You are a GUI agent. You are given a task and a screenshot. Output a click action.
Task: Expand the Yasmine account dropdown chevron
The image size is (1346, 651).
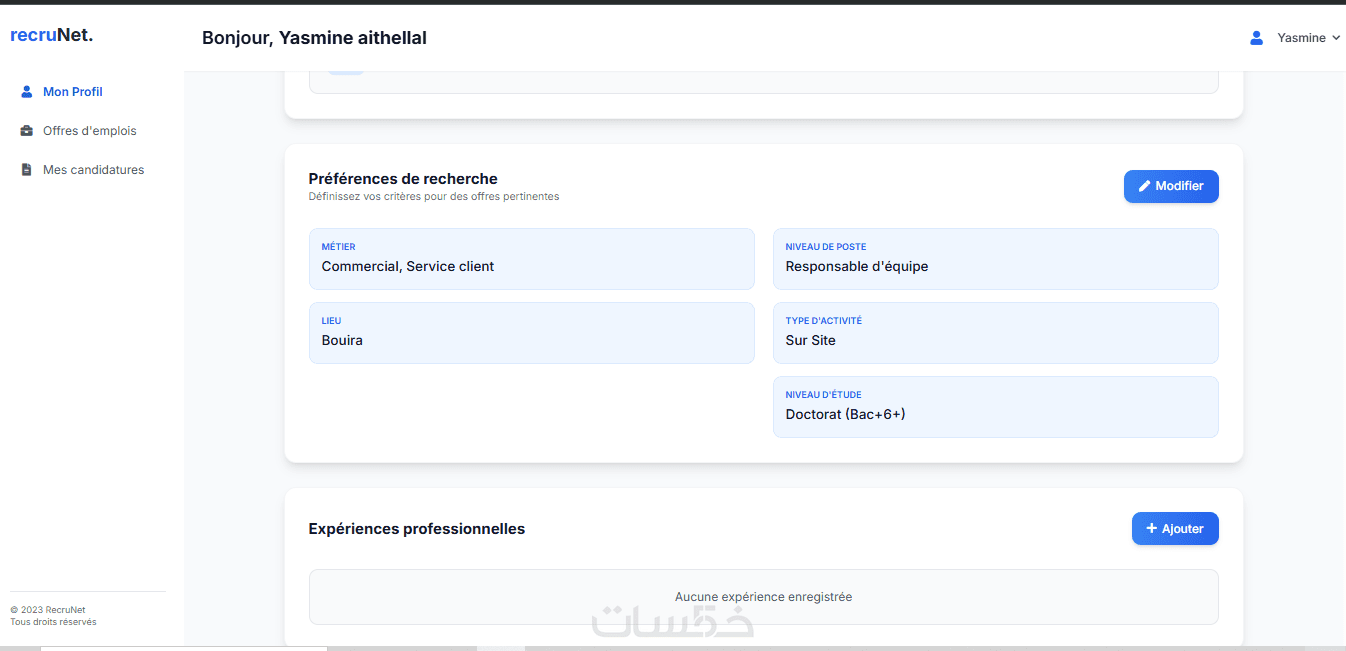click(x=1336, y=38)
